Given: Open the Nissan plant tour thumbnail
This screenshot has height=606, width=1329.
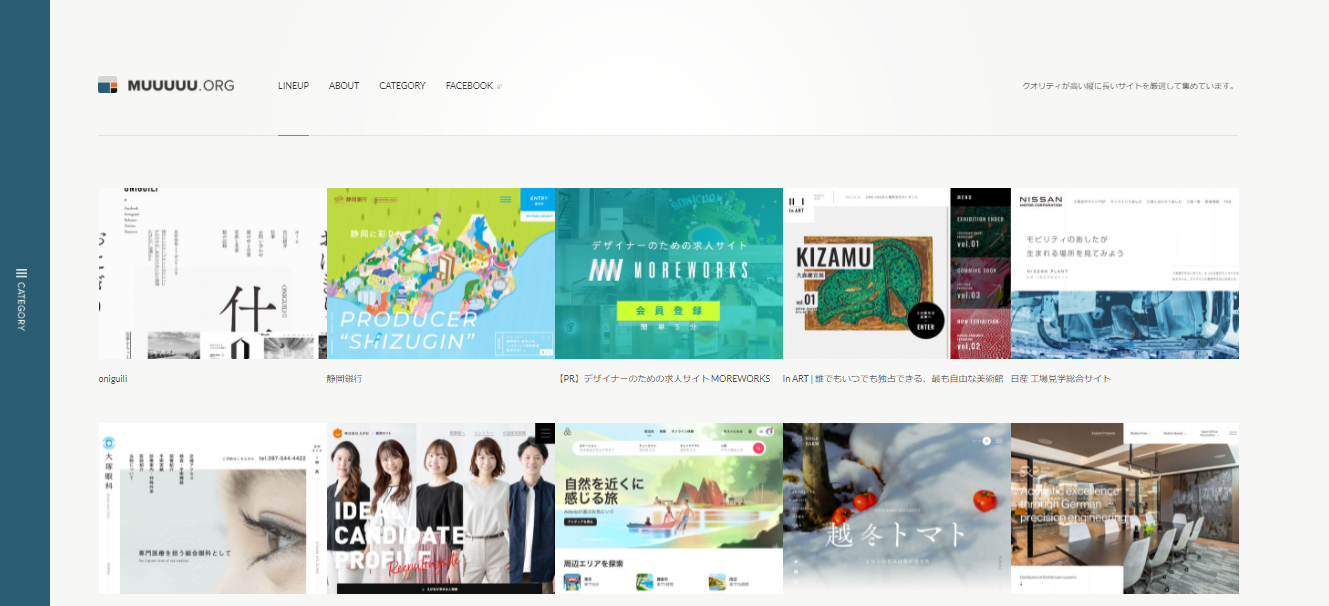Looking at the screenshot, I should coord(1124,273).
